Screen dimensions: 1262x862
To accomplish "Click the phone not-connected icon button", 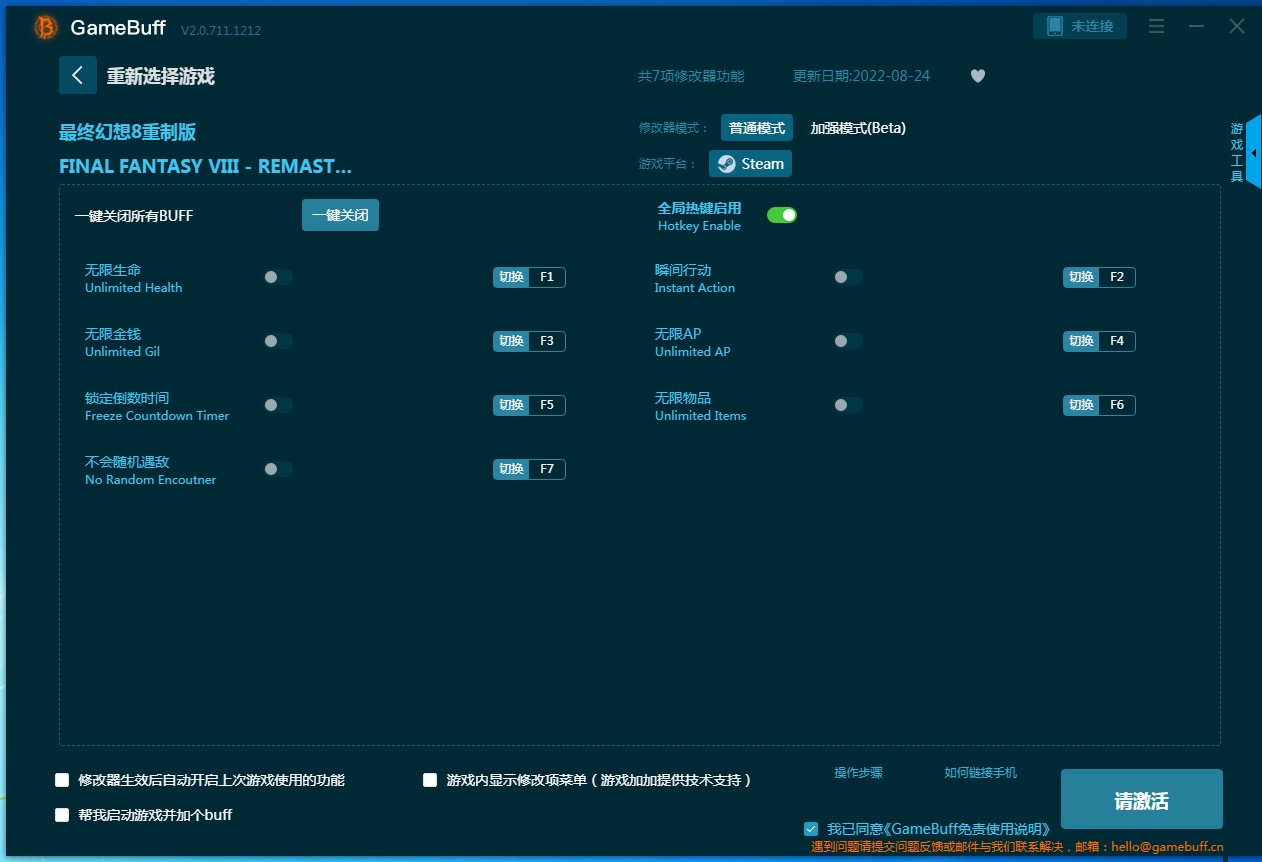I will pyautogui.click(x=1079, y=26).
